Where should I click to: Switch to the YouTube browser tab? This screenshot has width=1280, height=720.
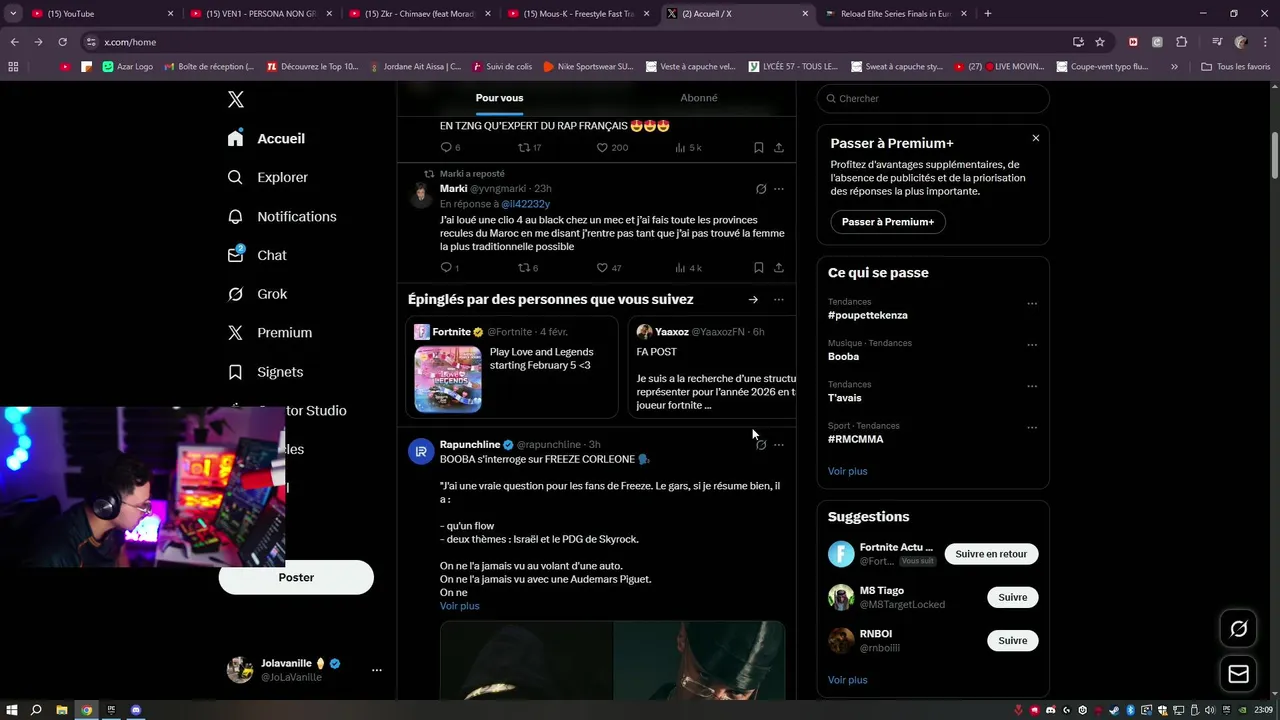coord(100,13)
